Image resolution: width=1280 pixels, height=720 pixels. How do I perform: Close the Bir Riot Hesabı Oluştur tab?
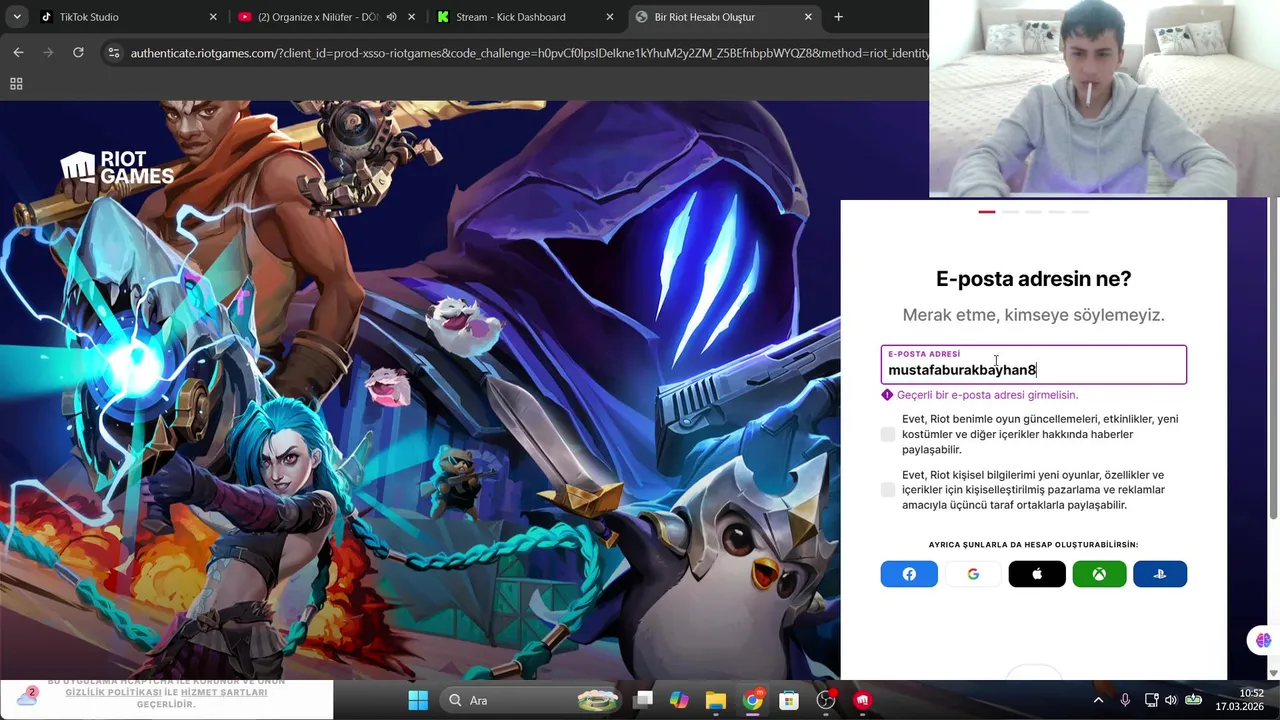(808, 17)
